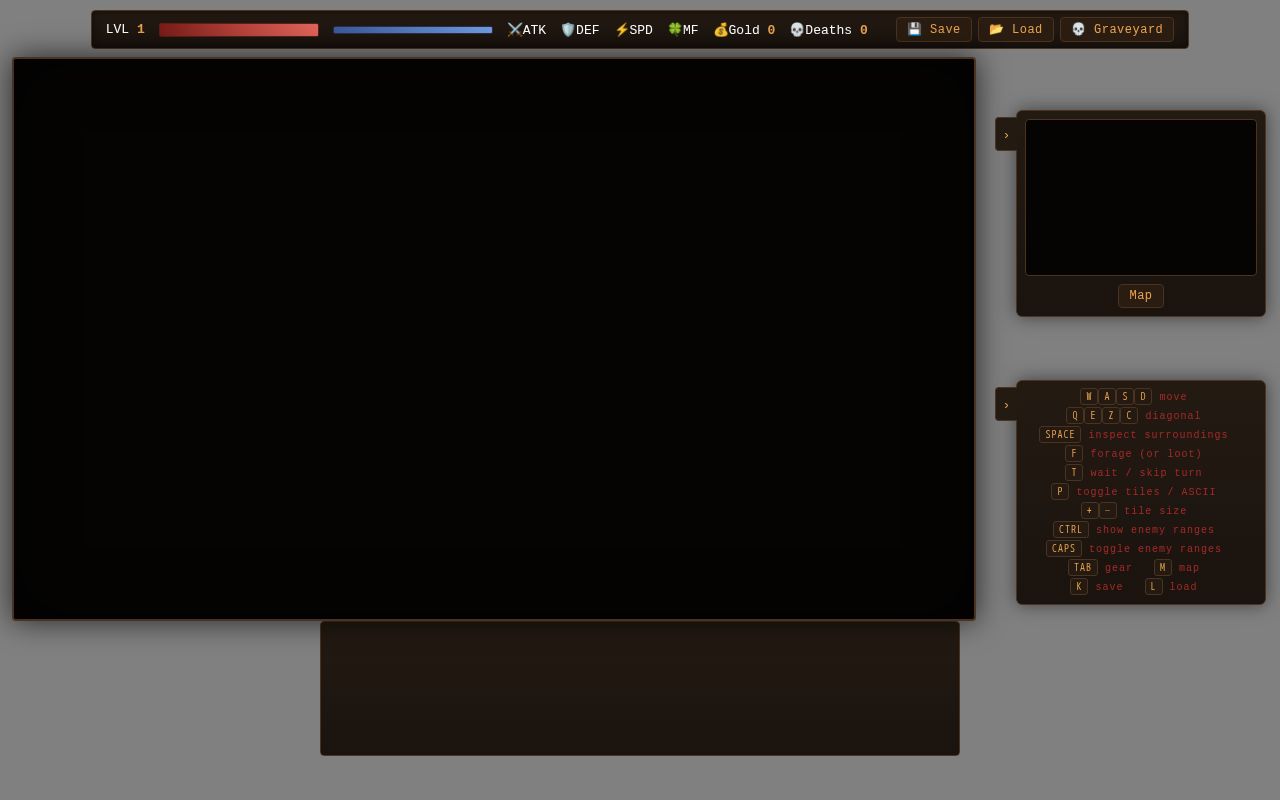Click the LVL 1 level text
The width and height of the screenshot is (1280, 800).
[x=125, y=30]
